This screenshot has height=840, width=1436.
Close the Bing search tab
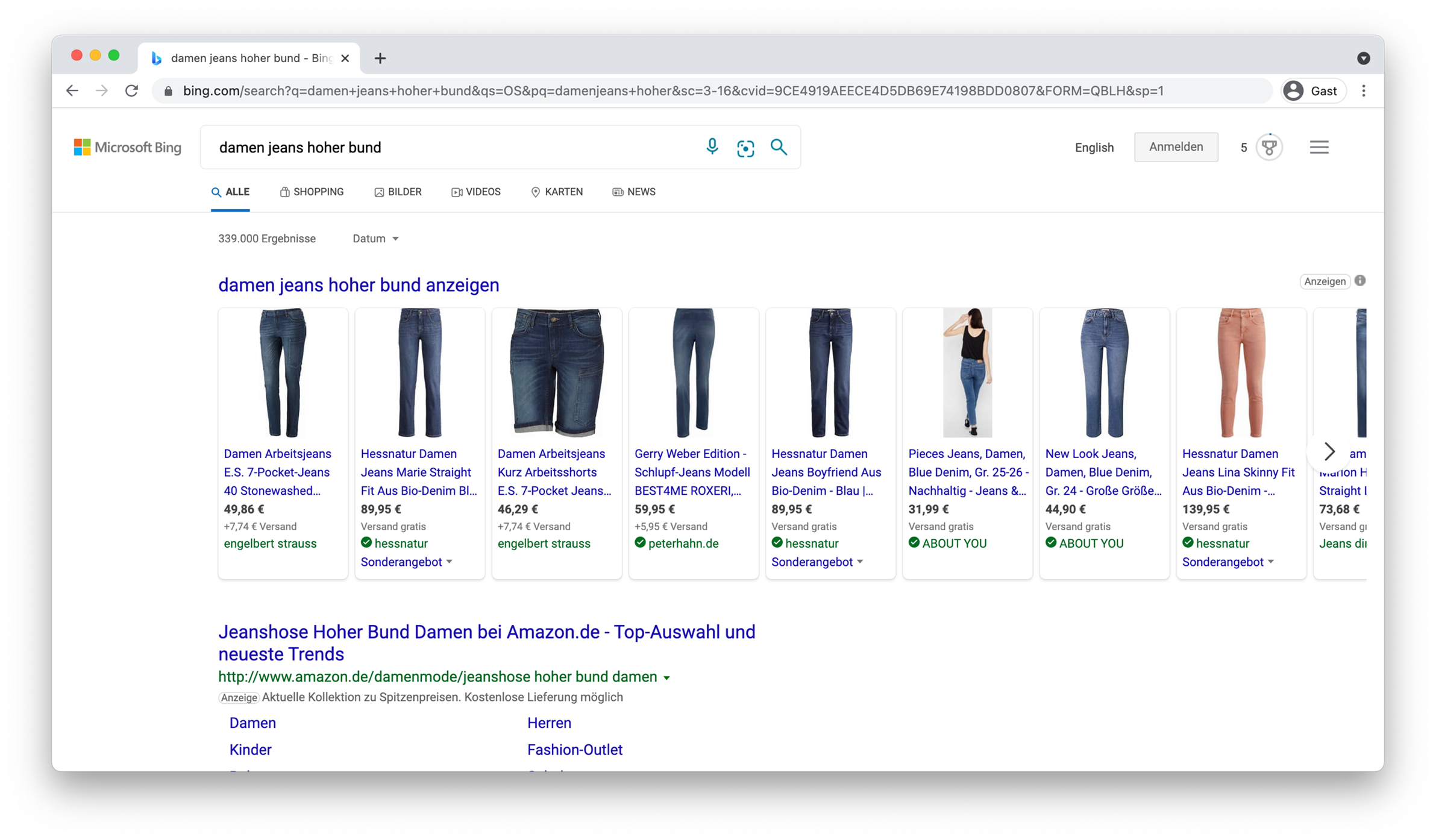point(345,58)
